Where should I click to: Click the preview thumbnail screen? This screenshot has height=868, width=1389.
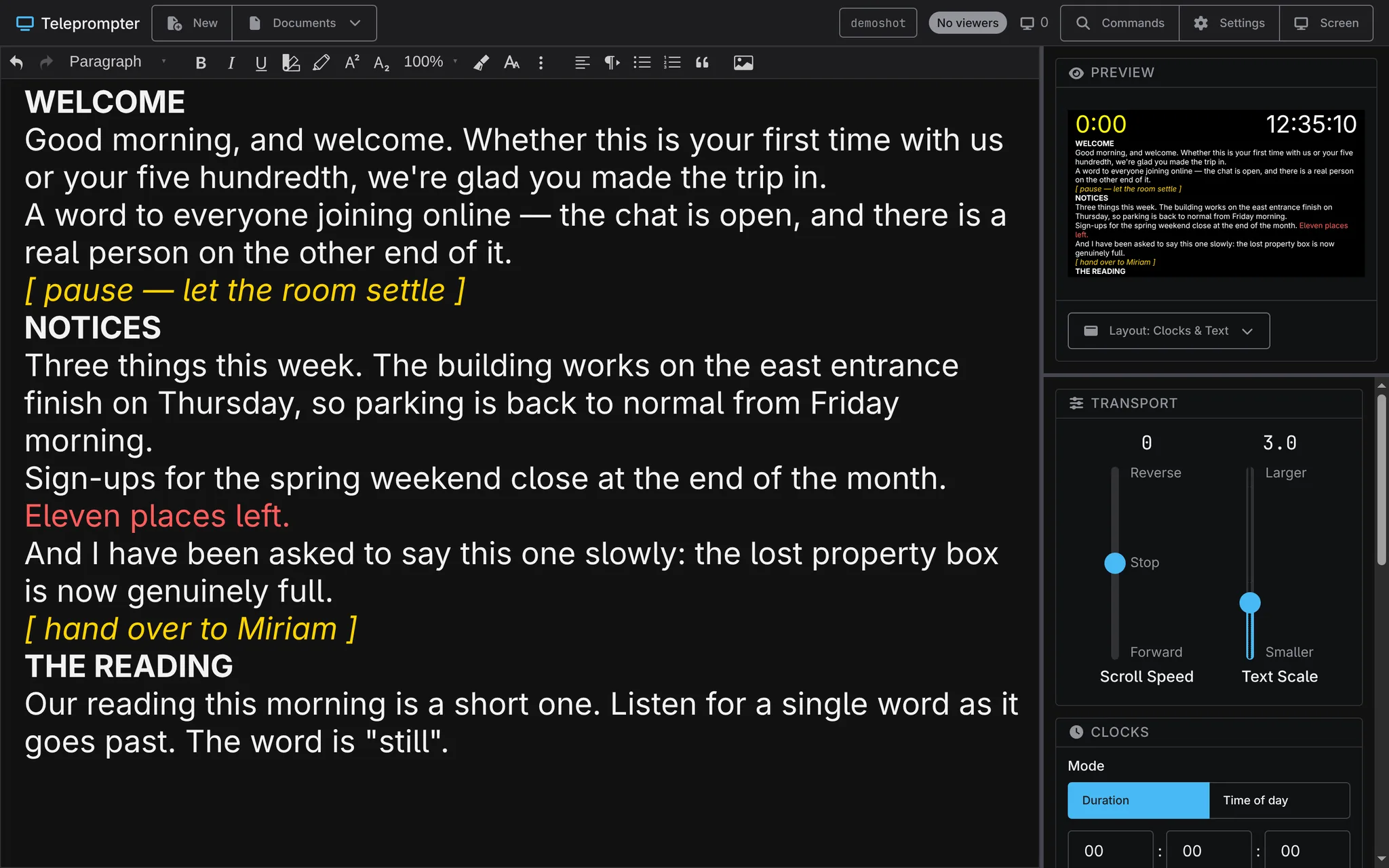pyautogui.click(x=1216, y=193)
